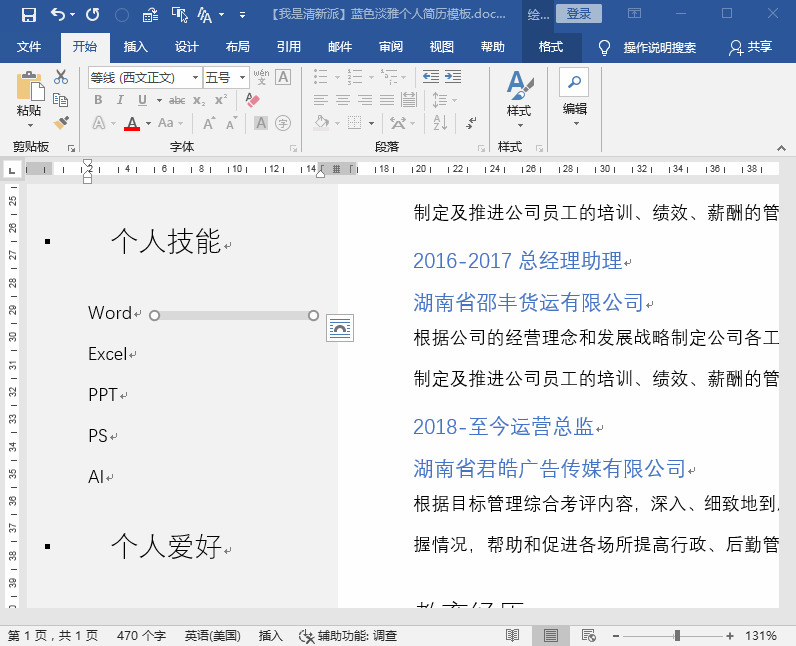Open the font name dropdown
The height and width of the screenshot is (646, 796).
(x=195, y=78)
